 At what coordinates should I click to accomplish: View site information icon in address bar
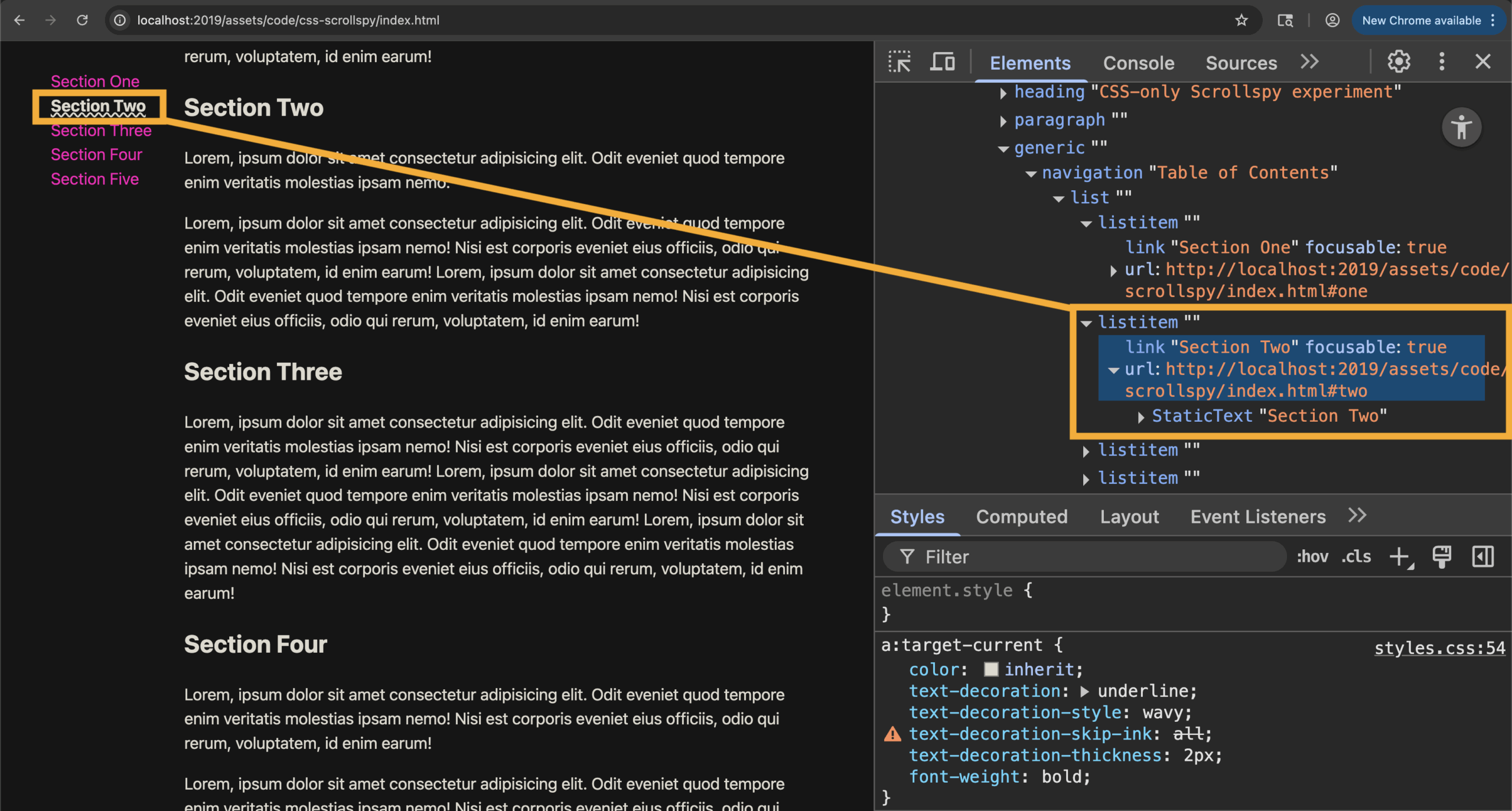click(120, 20)
